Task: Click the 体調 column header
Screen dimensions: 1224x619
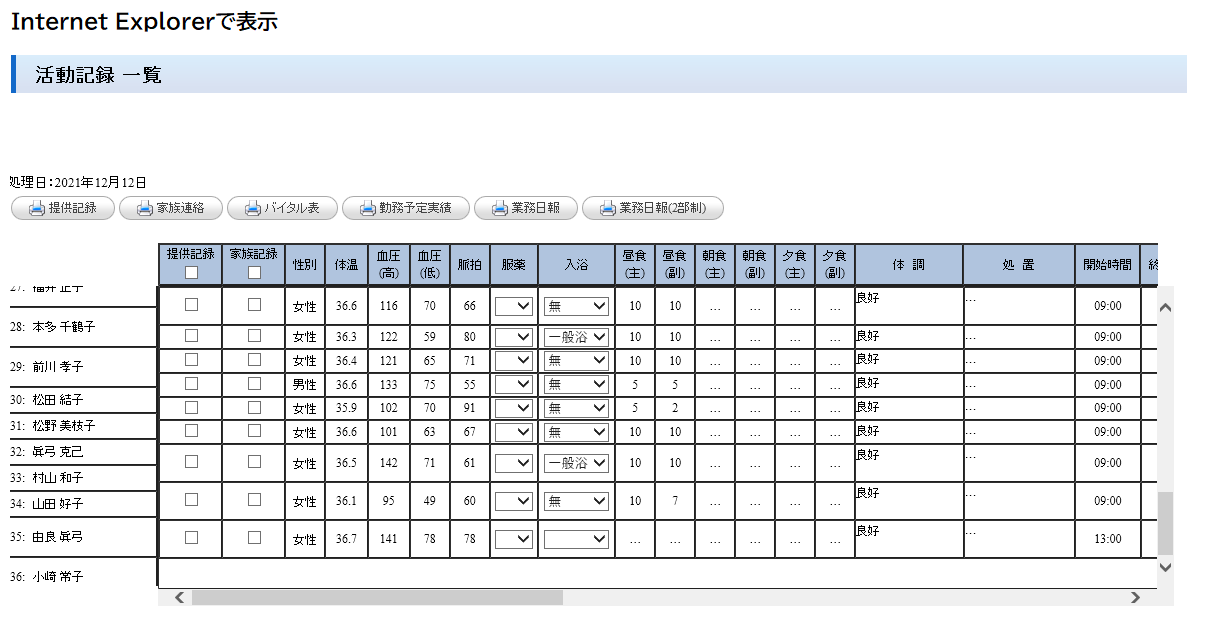Action: 908,265
